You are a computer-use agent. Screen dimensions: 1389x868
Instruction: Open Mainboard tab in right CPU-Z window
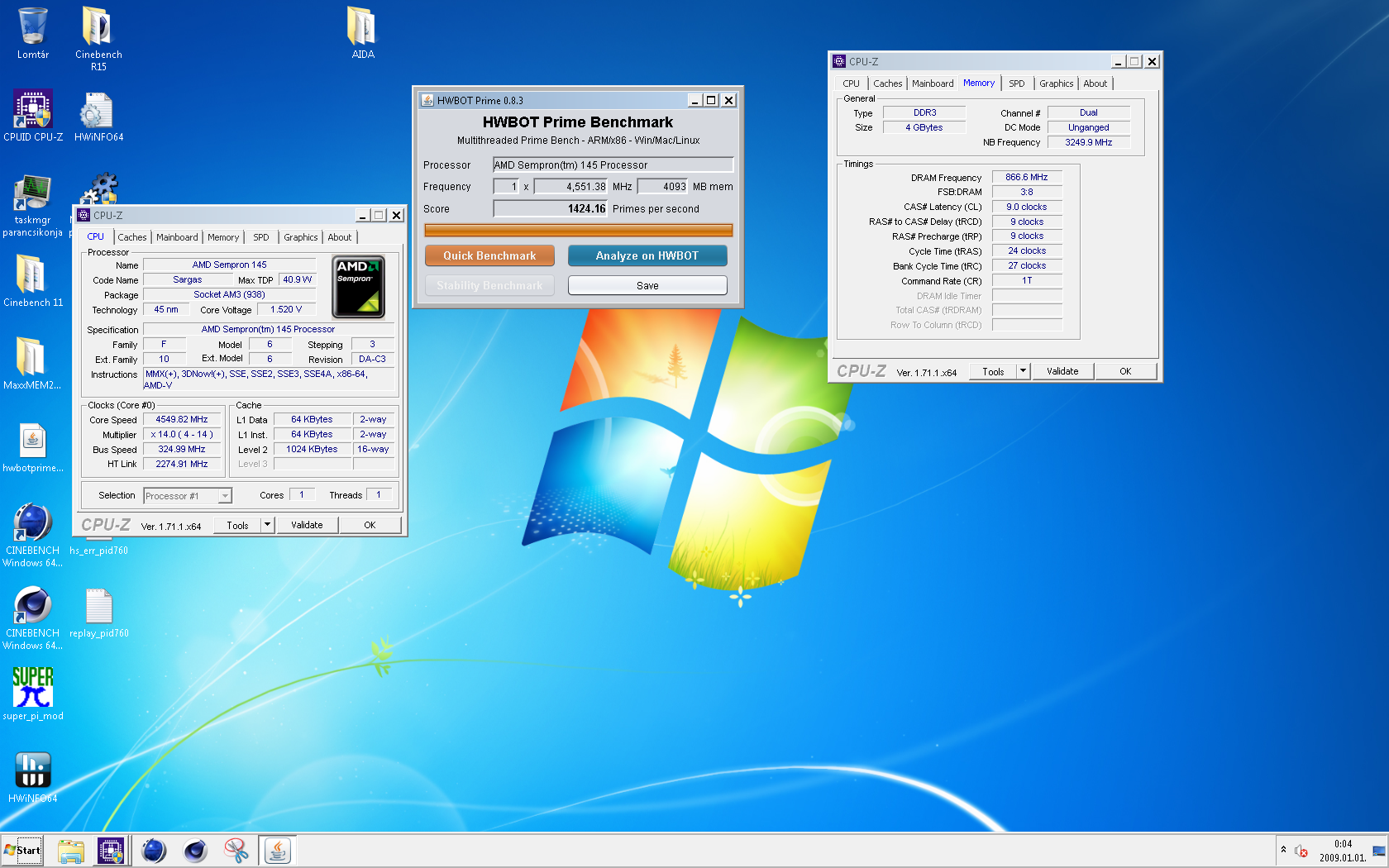click(x=933, y=83)
